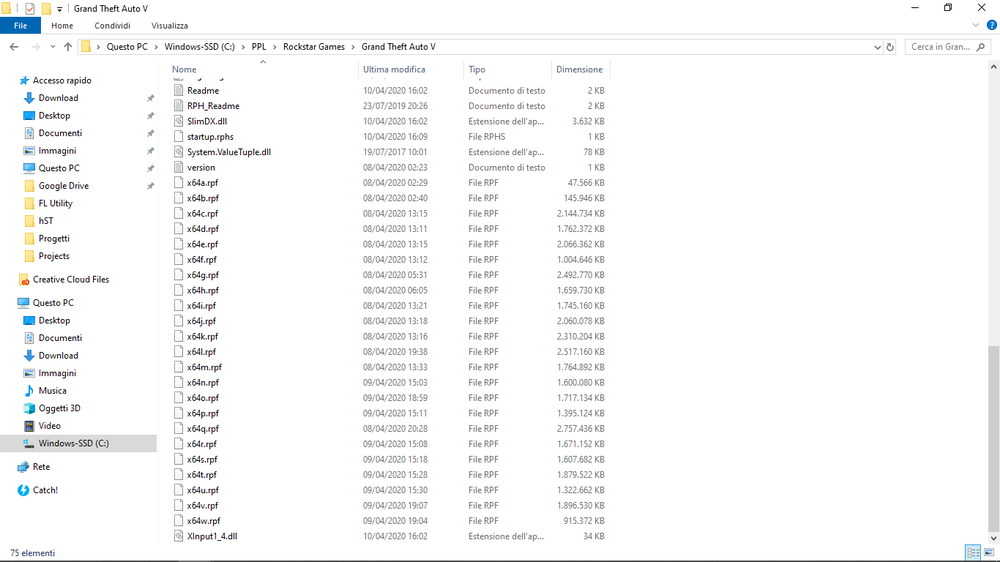Select the version text file icon
The height and width of the screenshot is (562, 1000).
[x=179, y=167]
